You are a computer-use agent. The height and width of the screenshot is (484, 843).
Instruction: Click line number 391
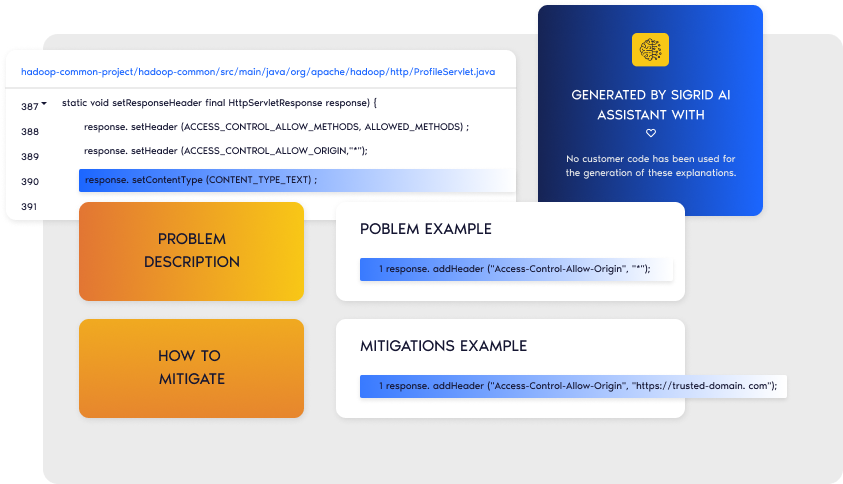click(x=29, y=207)
